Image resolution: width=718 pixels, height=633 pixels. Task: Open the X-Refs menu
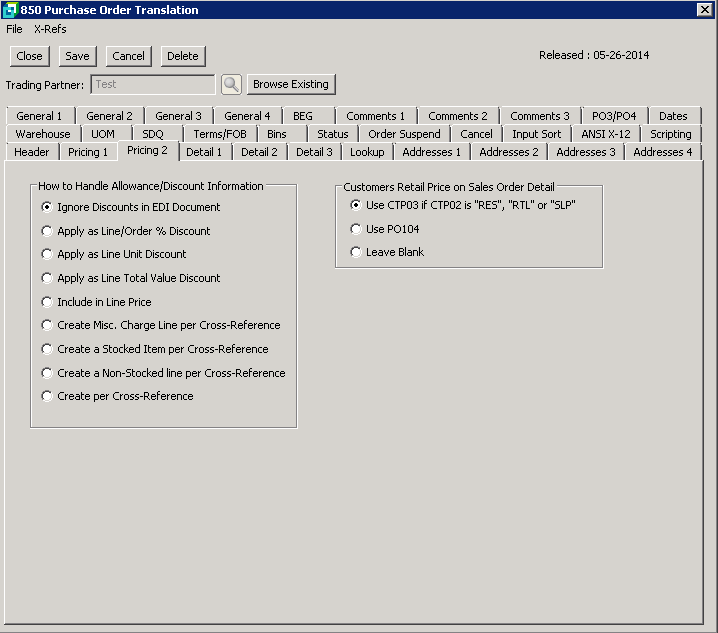pos(50,29)
